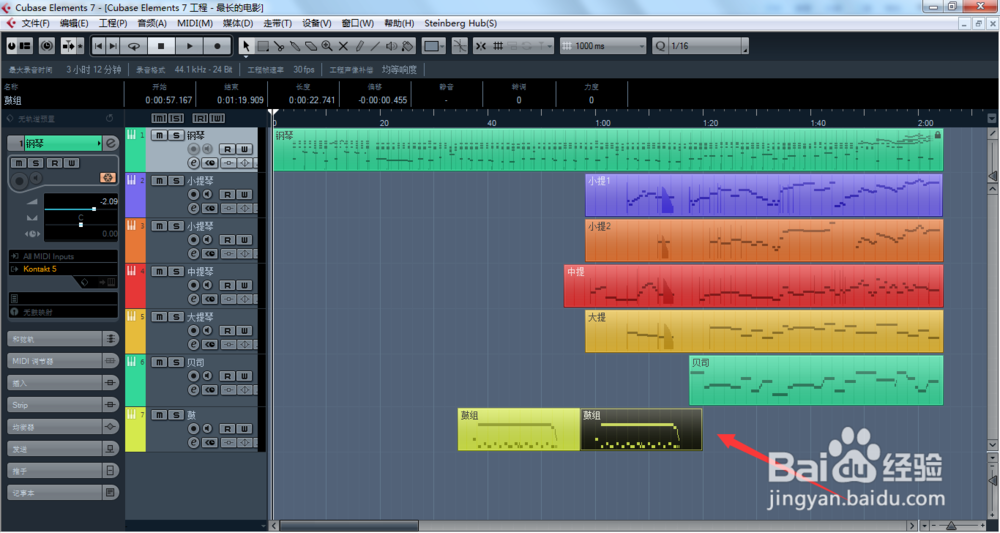Enable monitor on the 贝司 track
Image resolution: width=1000 pixels, height=533 pixels.
point(208,376)
